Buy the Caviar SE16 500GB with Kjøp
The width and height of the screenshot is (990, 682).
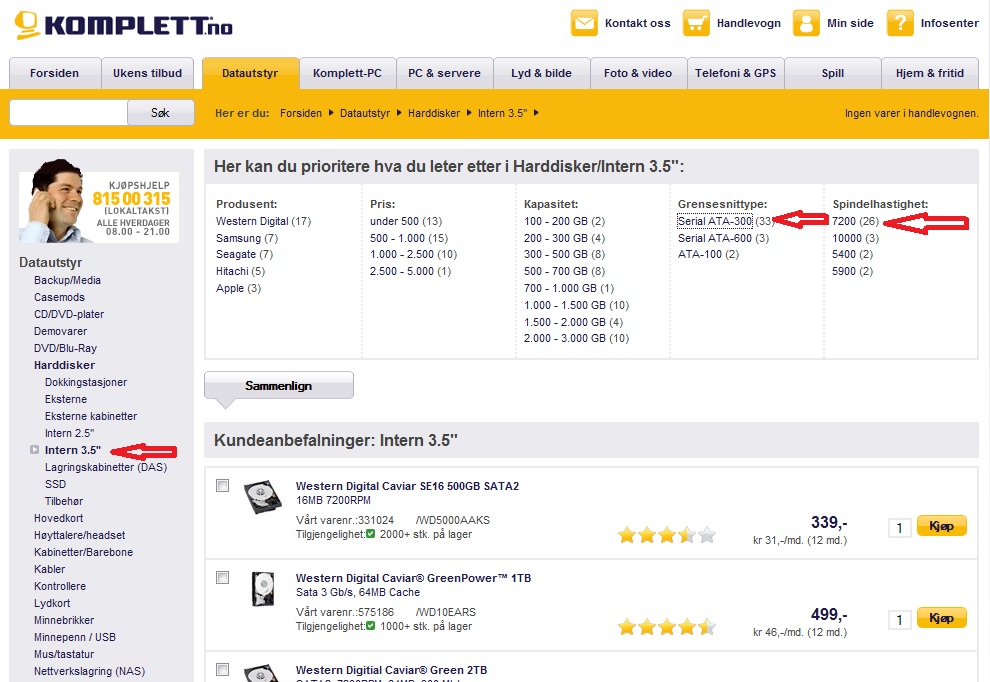click(x=941, y=526)
